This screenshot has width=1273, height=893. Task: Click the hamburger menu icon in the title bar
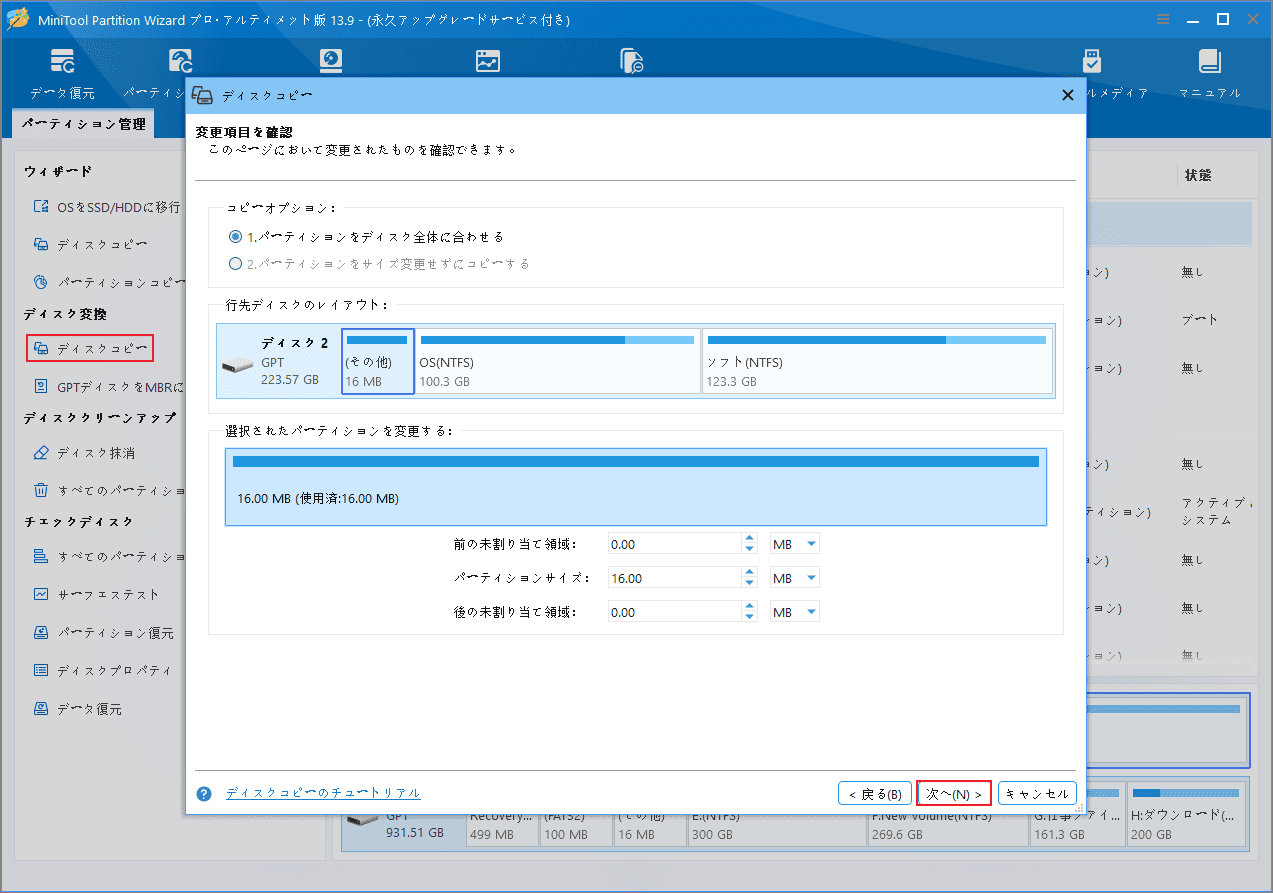coord(1163,19)
